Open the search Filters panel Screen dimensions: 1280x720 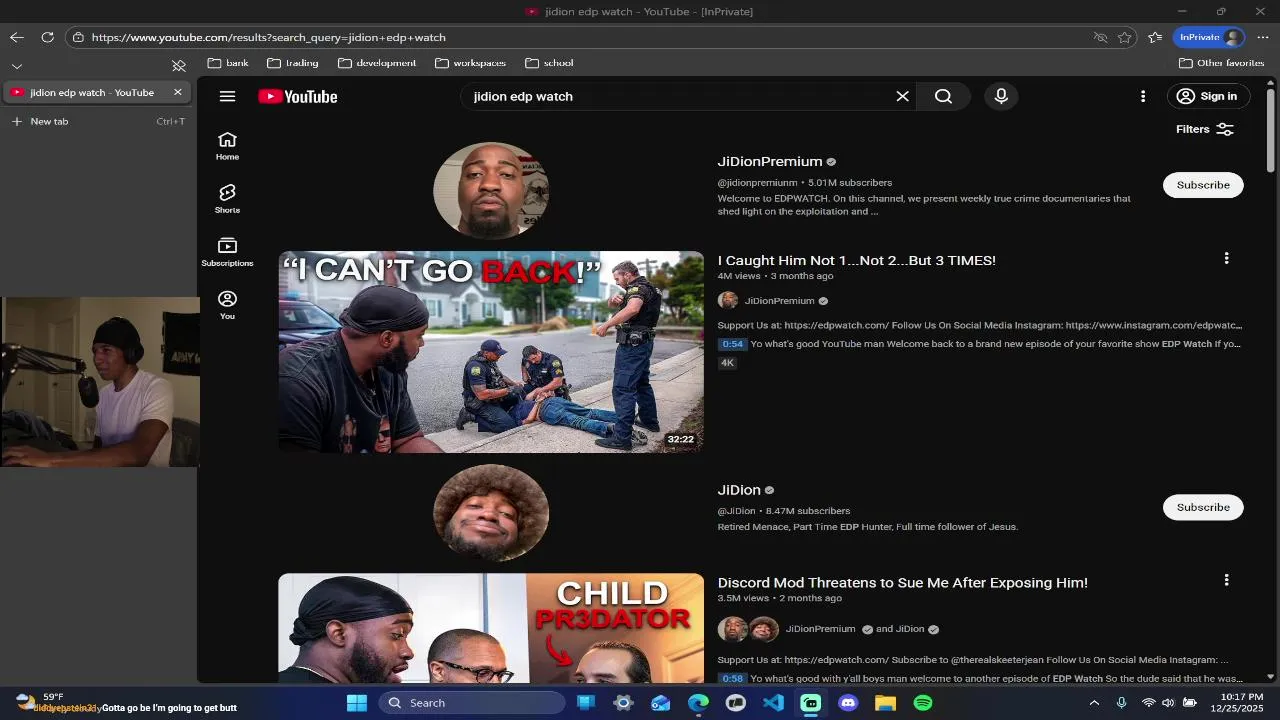pos(1205,129)
